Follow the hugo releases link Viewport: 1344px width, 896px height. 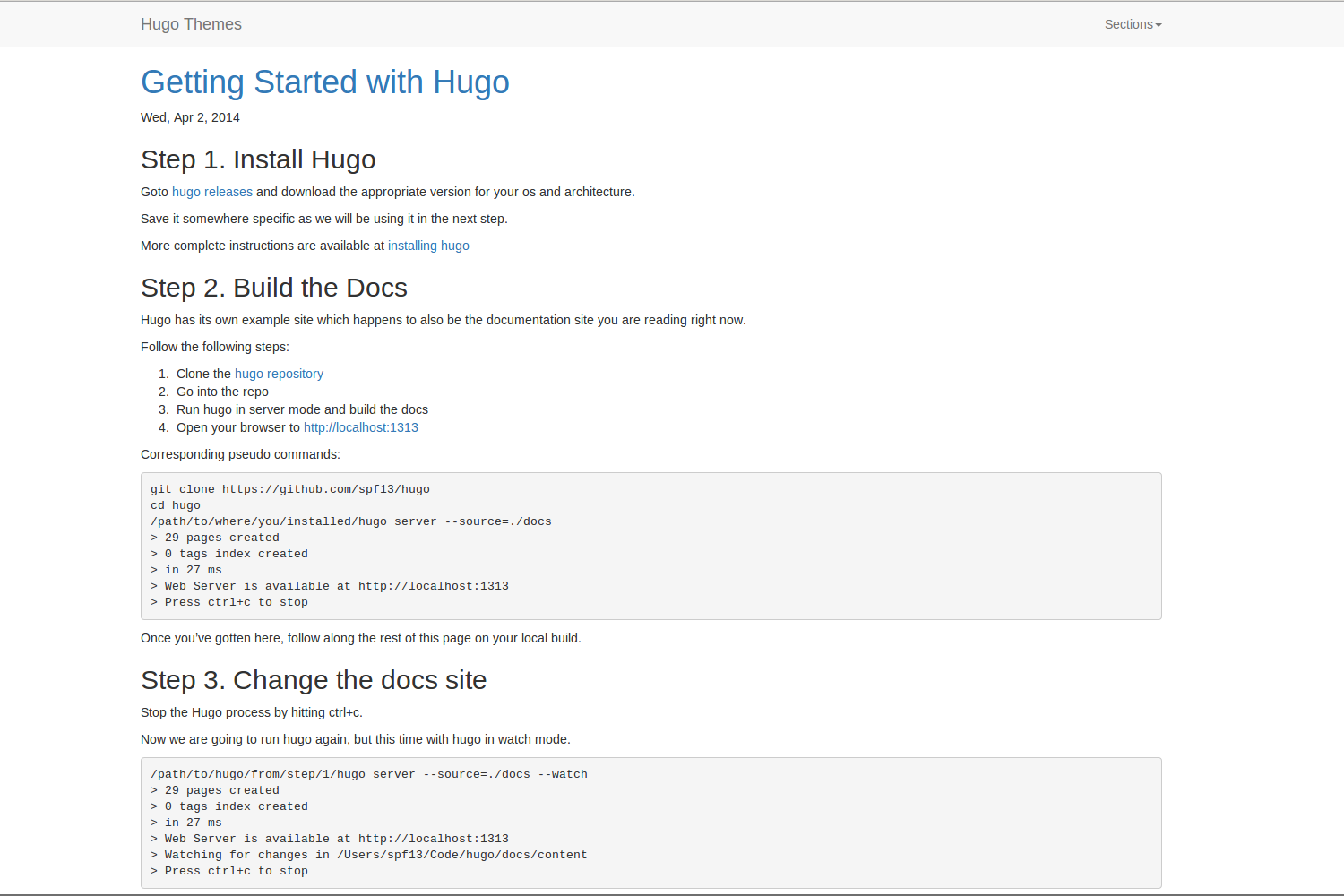point(212,192)
